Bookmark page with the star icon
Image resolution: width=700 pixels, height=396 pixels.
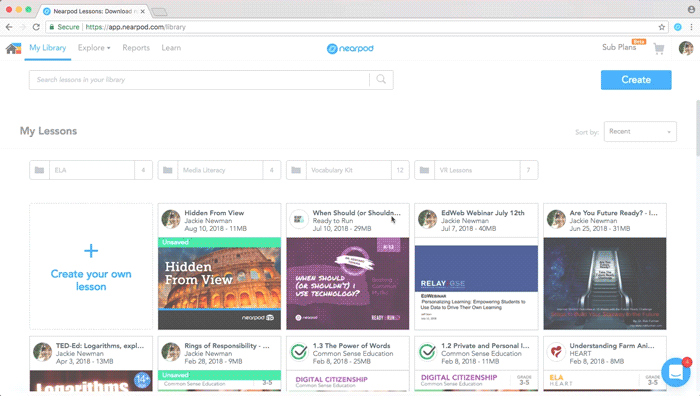point(662,27)
